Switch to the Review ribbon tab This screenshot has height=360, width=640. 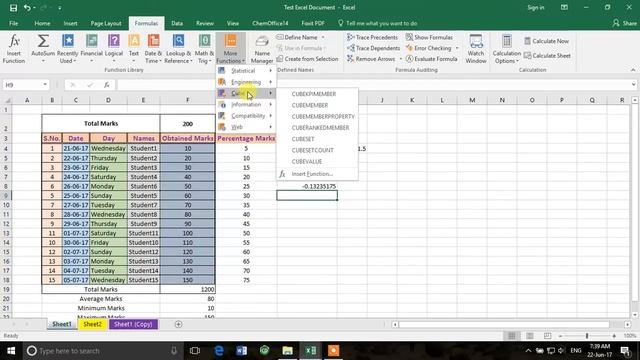click(x=204, y=23)
